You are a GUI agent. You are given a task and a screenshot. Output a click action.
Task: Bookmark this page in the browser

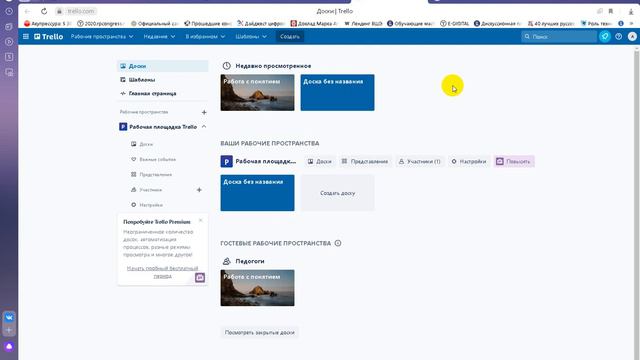611,11
